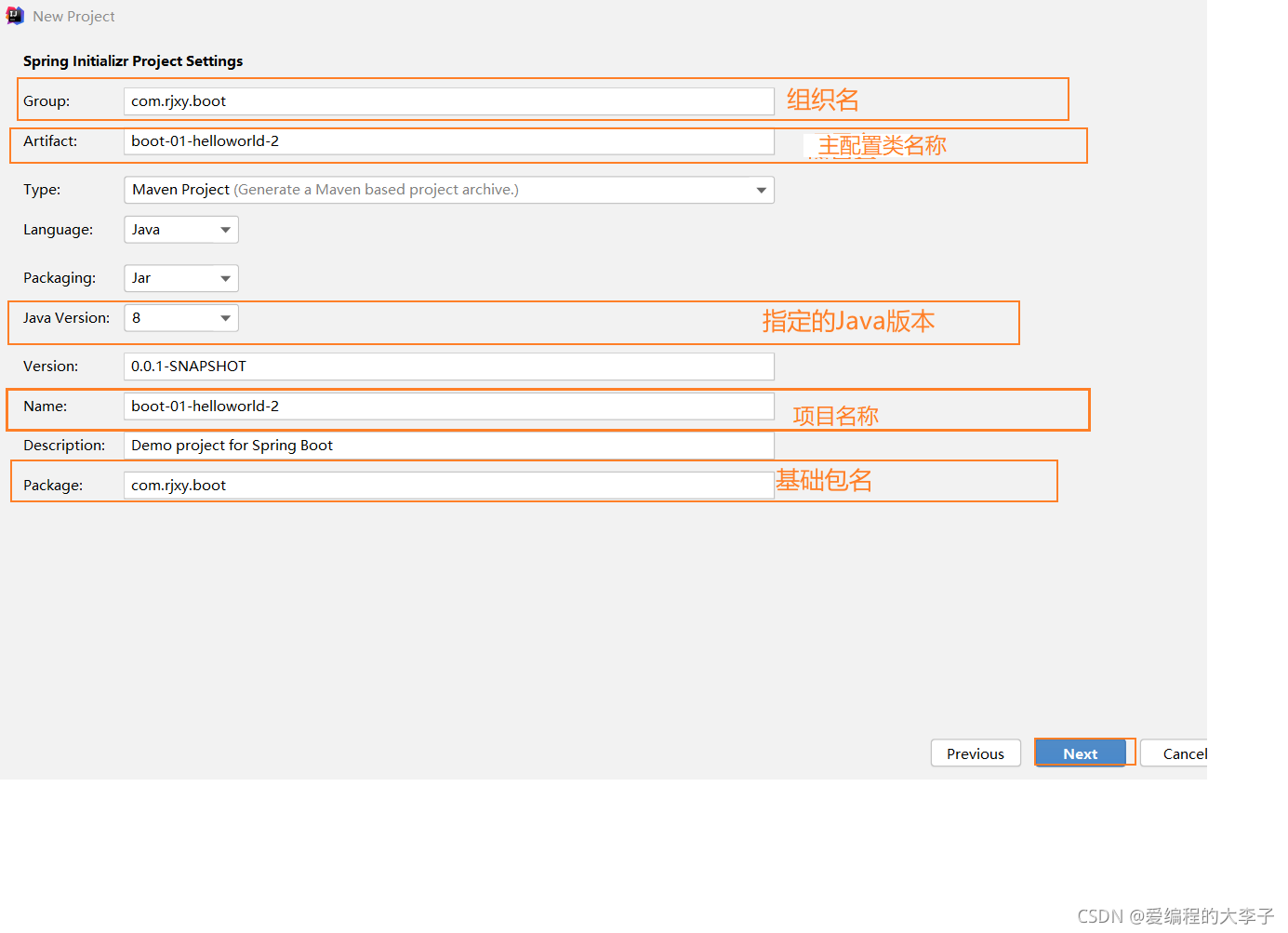Click the Version: label

pos(50,367)
